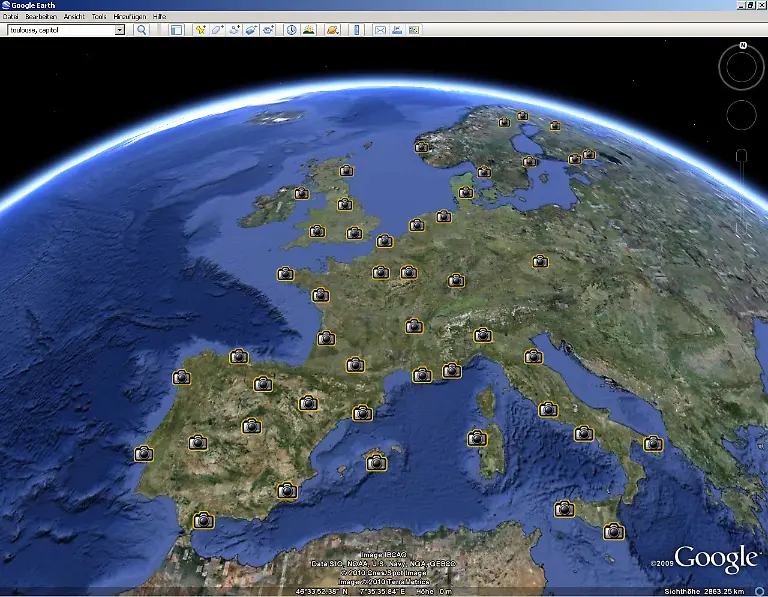Click the Google Earth title bar icon

(x=6, y=5)
